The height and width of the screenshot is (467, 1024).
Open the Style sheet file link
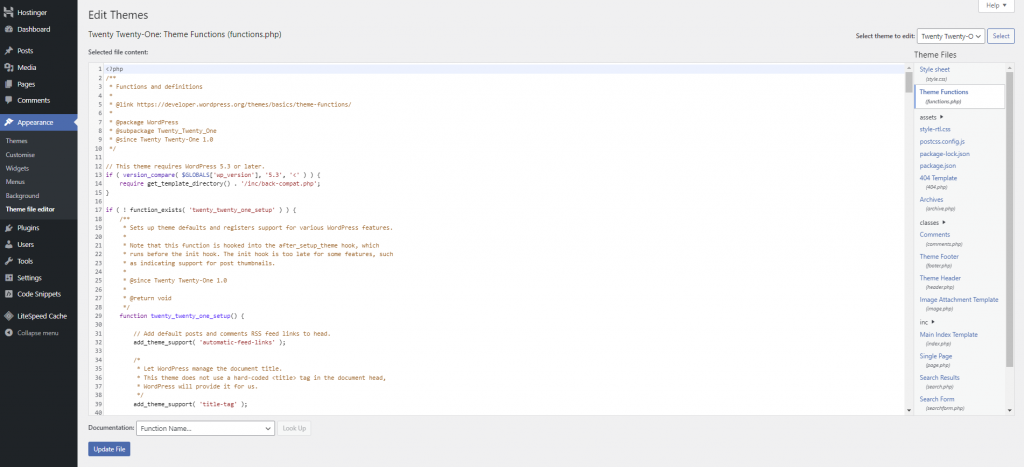pyautogui.click(x=936, y=69)
